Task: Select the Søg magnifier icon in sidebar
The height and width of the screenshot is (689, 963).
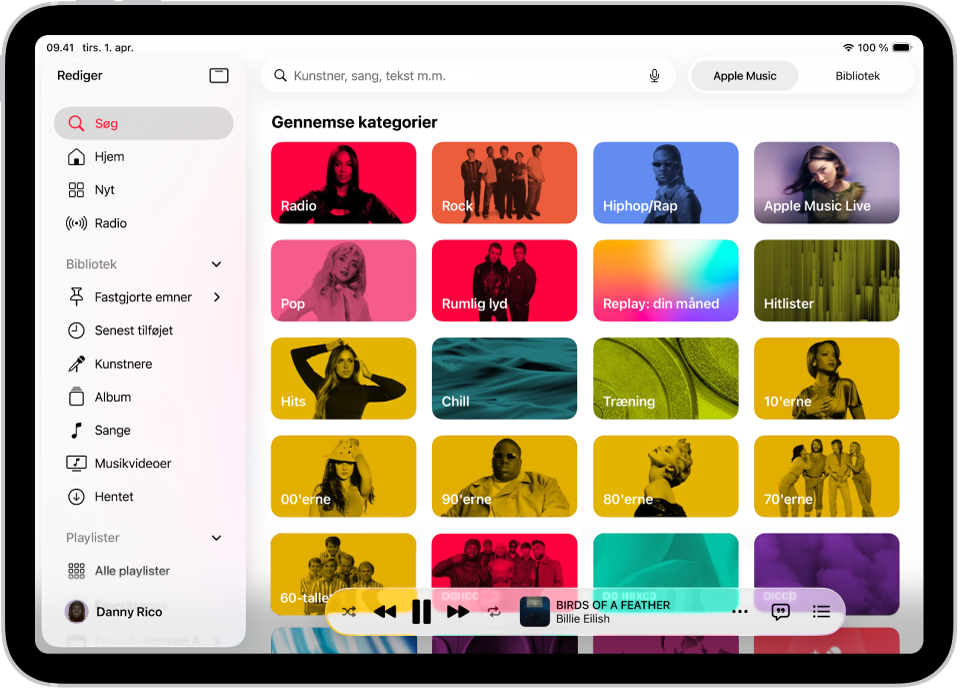Action: (76, 123)
